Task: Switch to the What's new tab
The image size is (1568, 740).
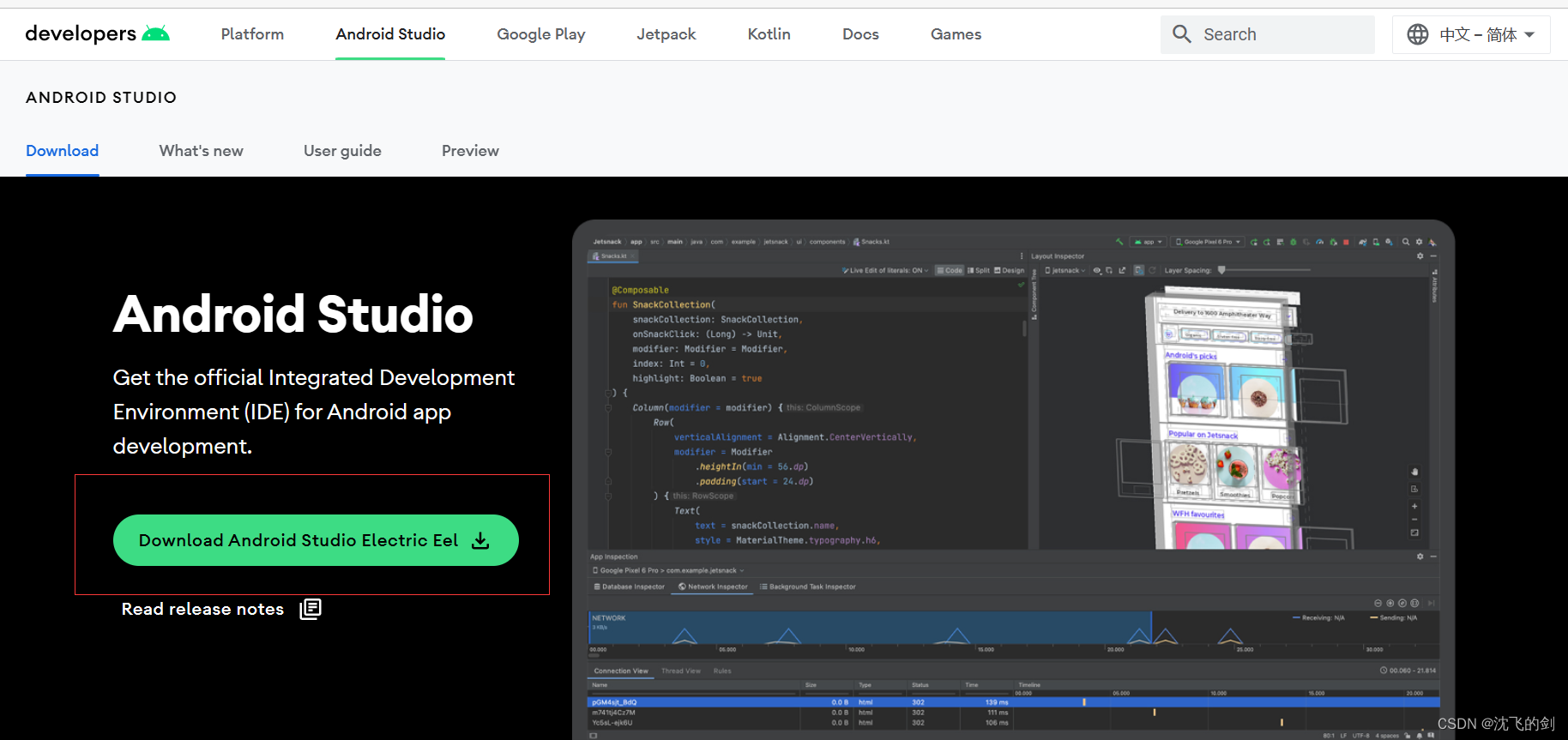Action: click(202, 151)
